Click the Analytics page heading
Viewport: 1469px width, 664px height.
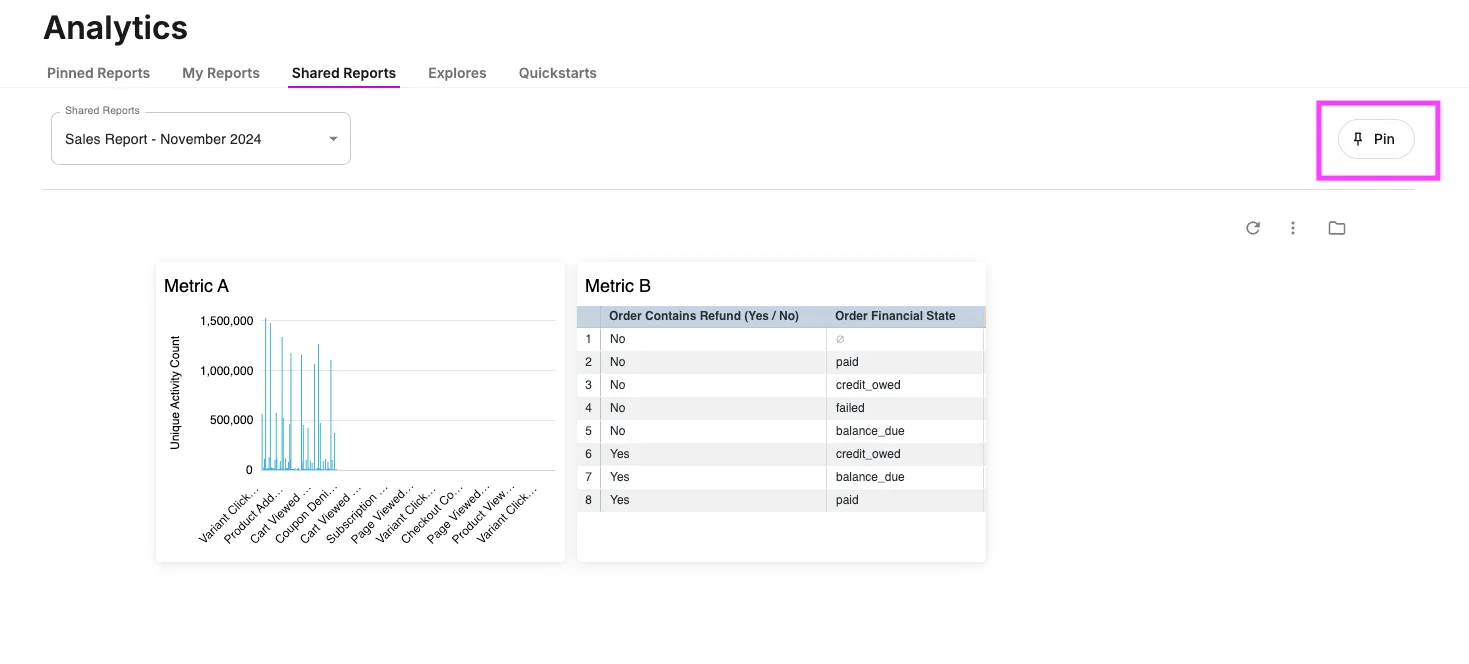(116, 28)
